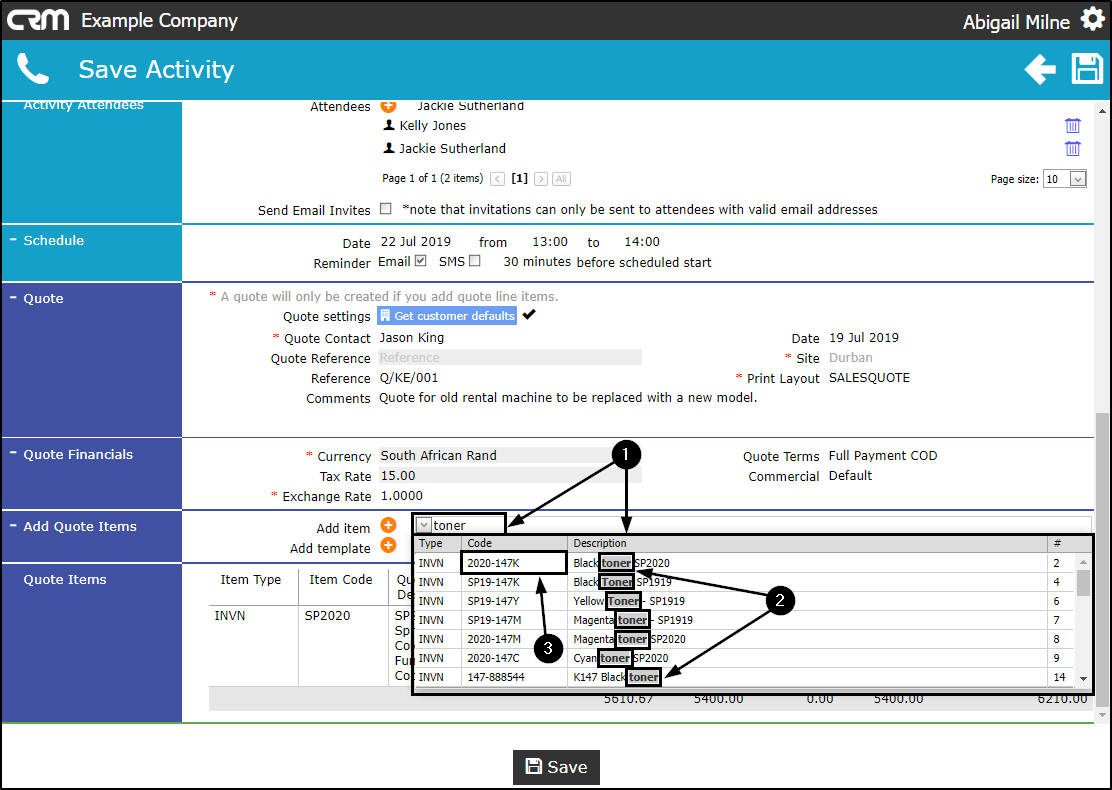Click the Code column header in results

pos(514,543)
